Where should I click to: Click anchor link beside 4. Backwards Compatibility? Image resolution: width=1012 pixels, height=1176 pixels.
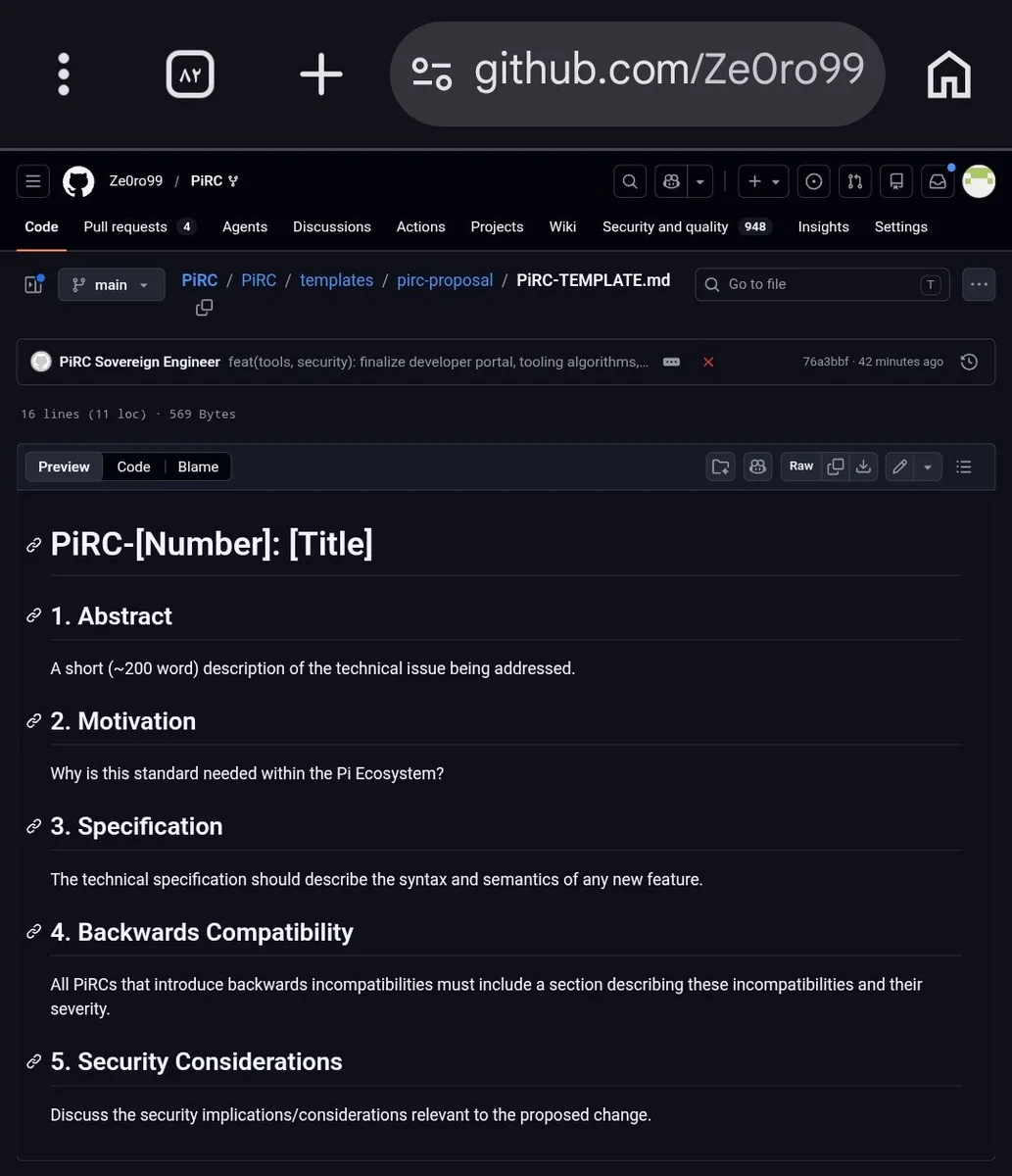[x=33, y=932]
